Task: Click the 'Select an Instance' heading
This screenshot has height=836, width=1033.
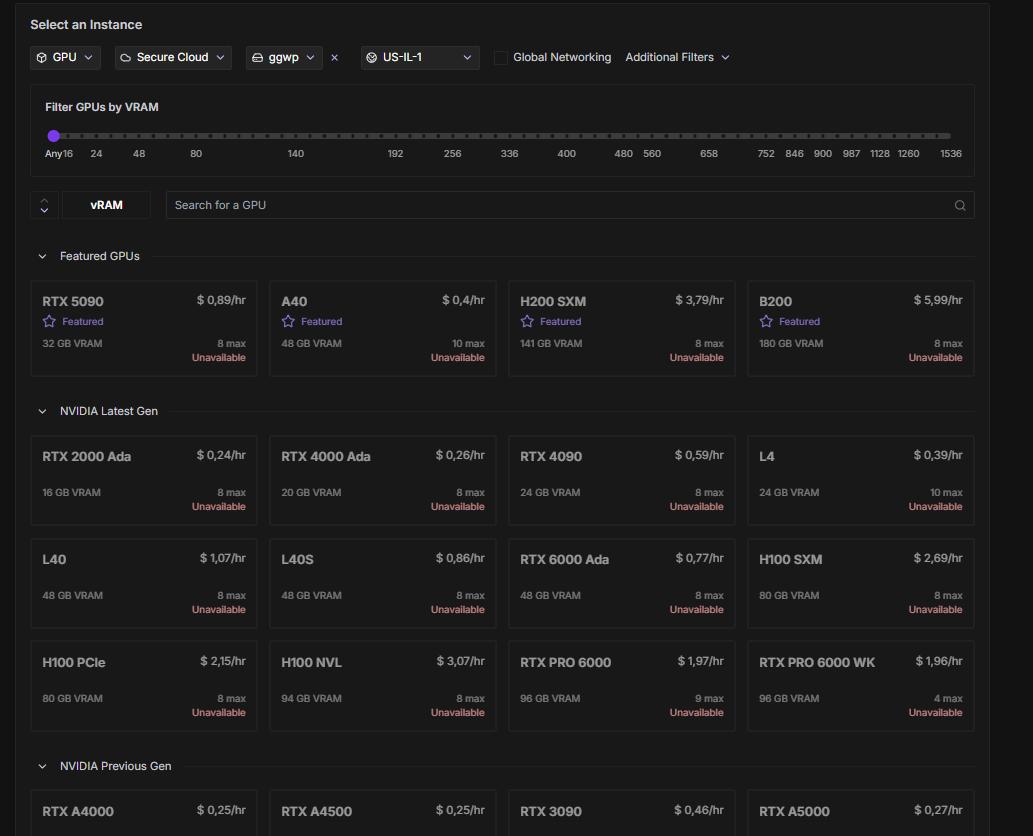Action: pos(86,24)
